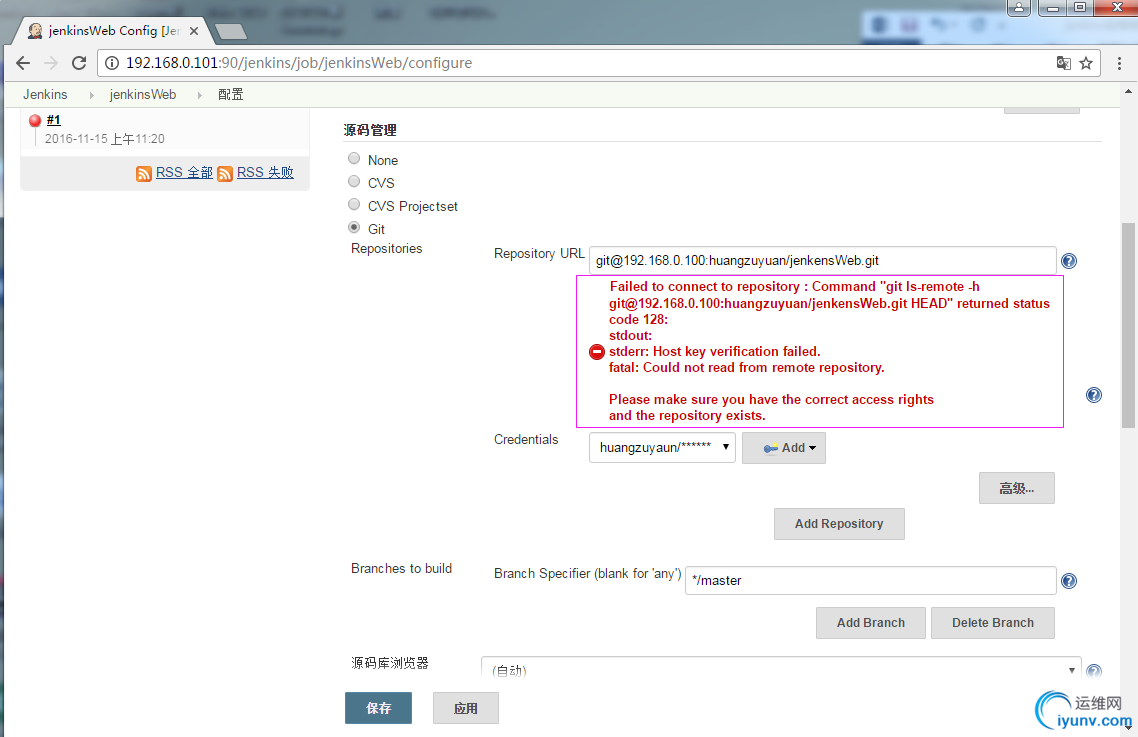This screenshot has width=1138, height=737.
Task: Click the 'Host key verification failed' error text
Action: pos(737,351)
